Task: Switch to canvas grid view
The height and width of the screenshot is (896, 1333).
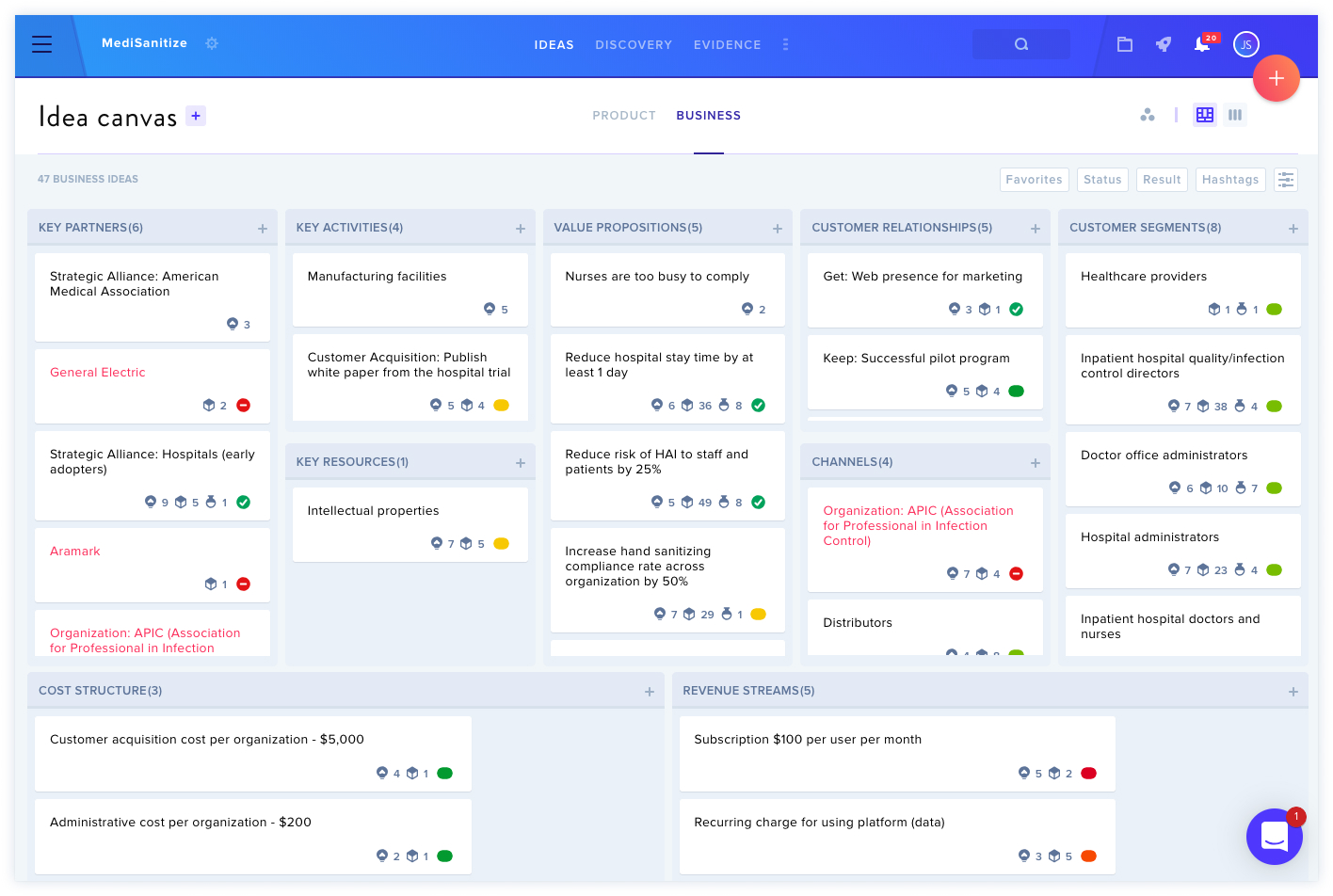Action: (x=1205, y=115)
